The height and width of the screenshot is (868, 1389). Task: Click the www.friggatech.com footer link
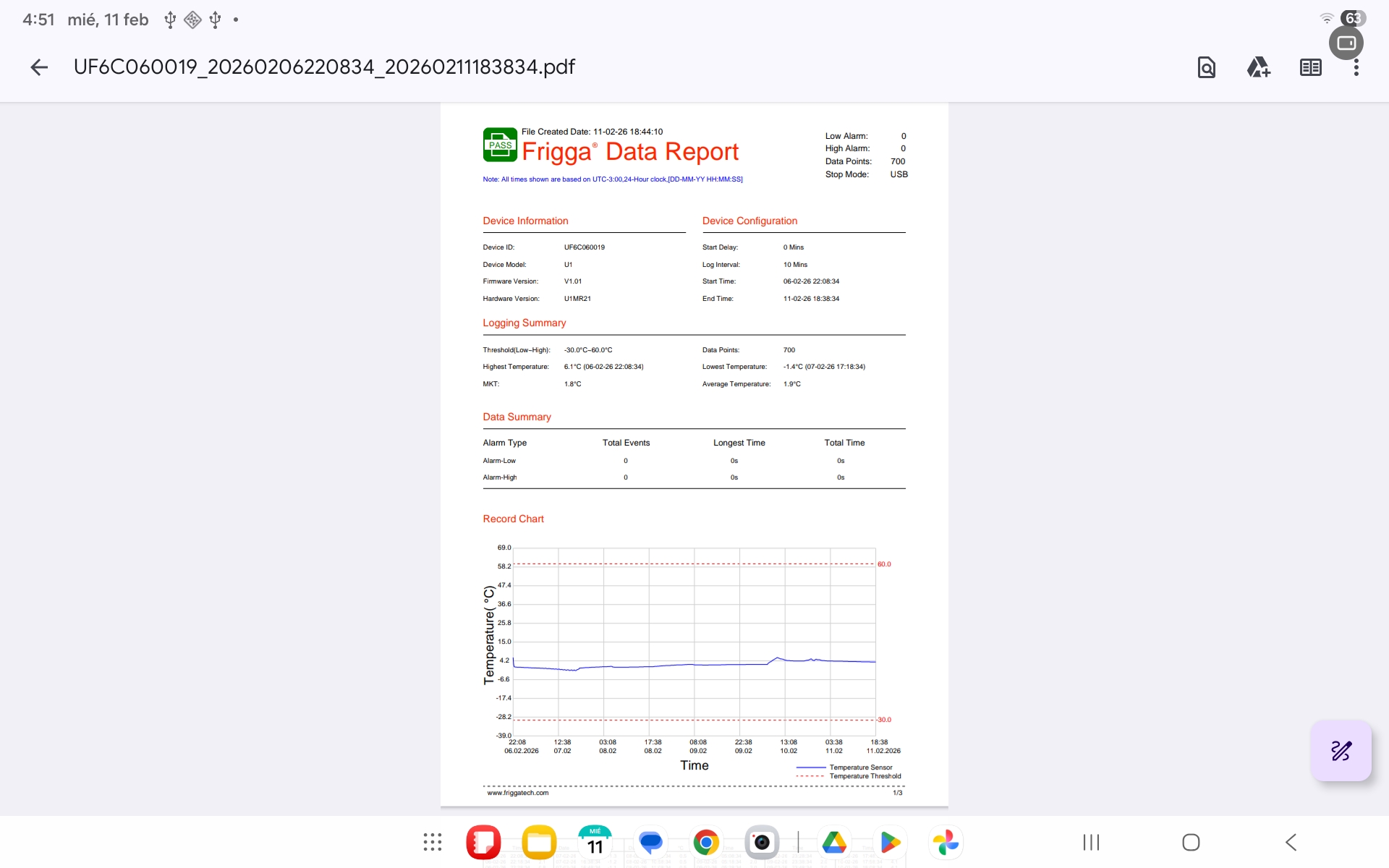[x=518, y=793]
